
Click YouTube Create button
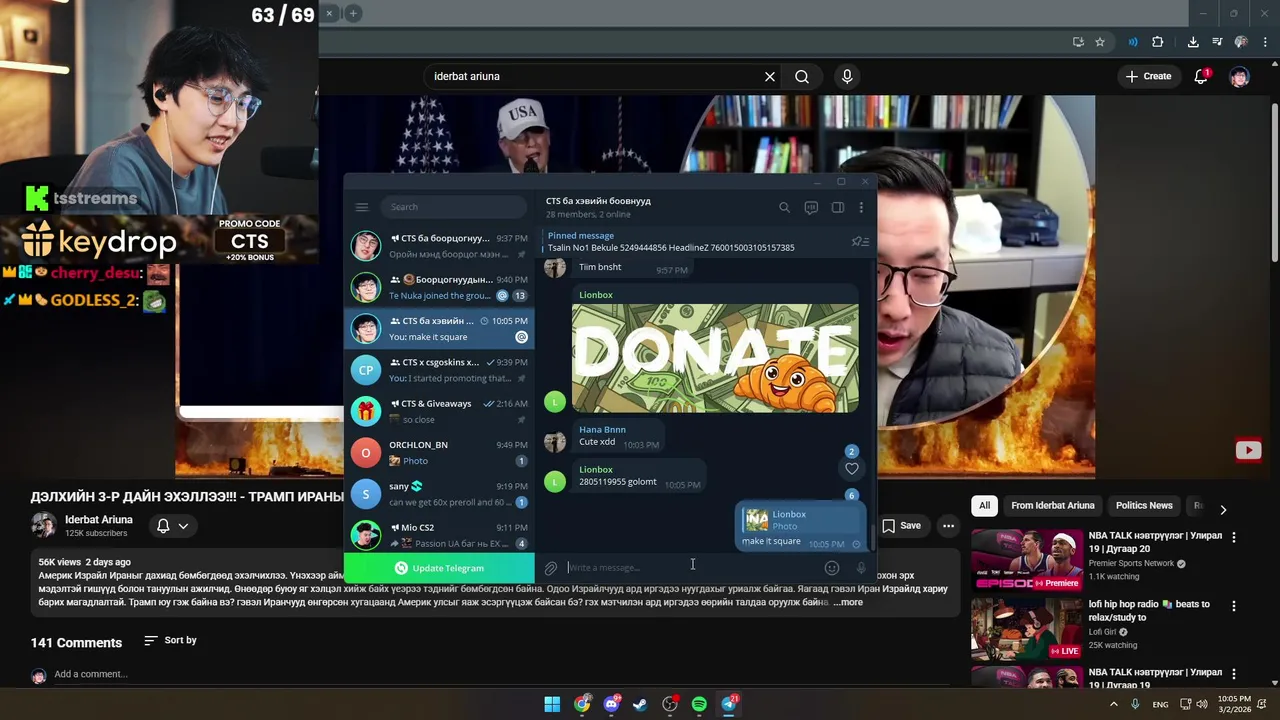[x=1148, y=76]
